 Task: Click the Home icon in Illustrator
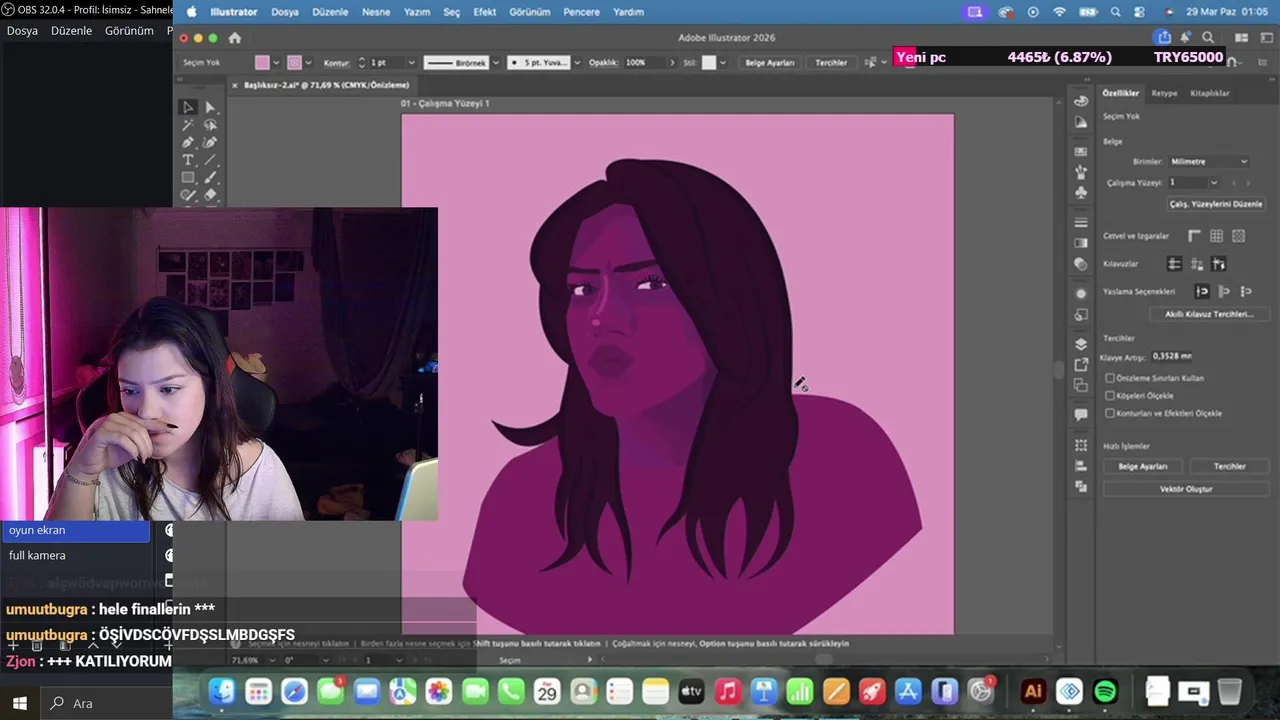235,38
